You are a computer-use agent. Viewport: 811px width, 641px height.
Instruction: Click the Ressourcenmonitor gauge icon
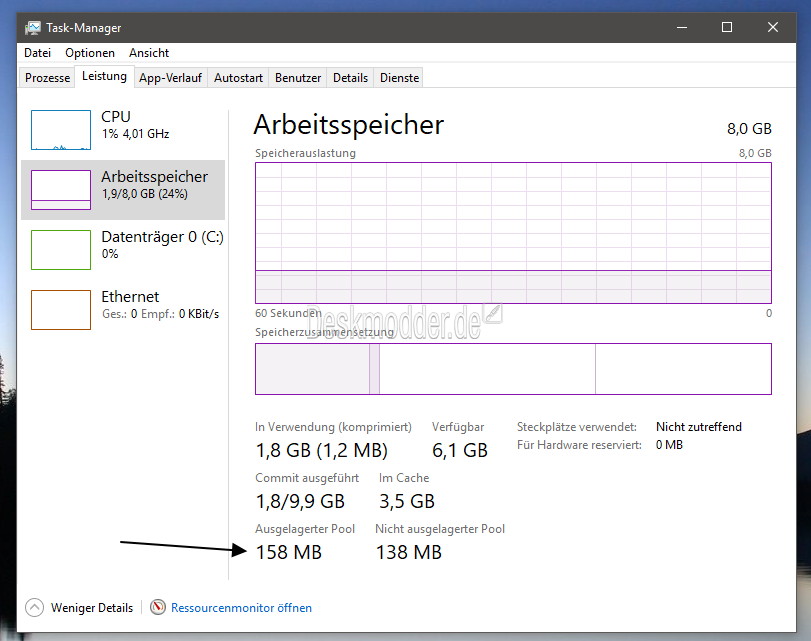(158, 607)
